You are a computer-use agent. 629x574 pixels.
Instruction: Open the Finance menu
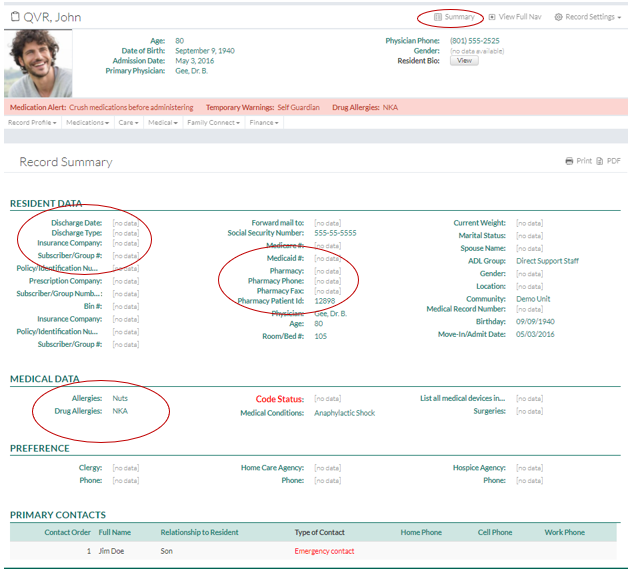(x=264, y=123)
